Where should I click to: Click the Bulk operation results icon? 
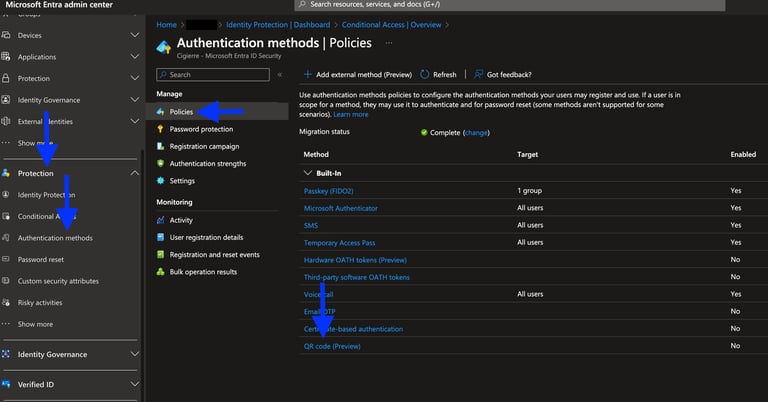click(160, 272)
